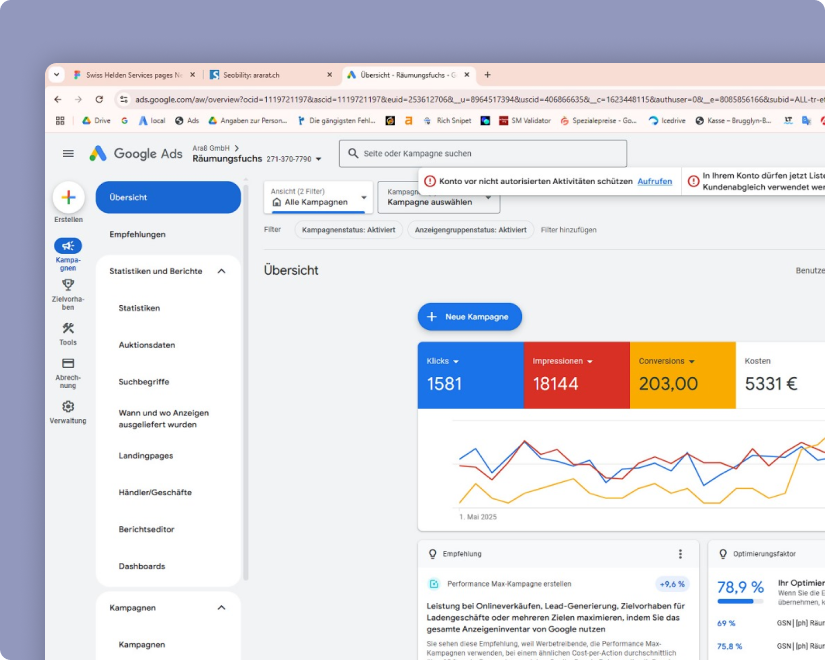This screenshot has width=825, height=660.
Task: Open the hamburger main menu
Action: pos(68,154)
